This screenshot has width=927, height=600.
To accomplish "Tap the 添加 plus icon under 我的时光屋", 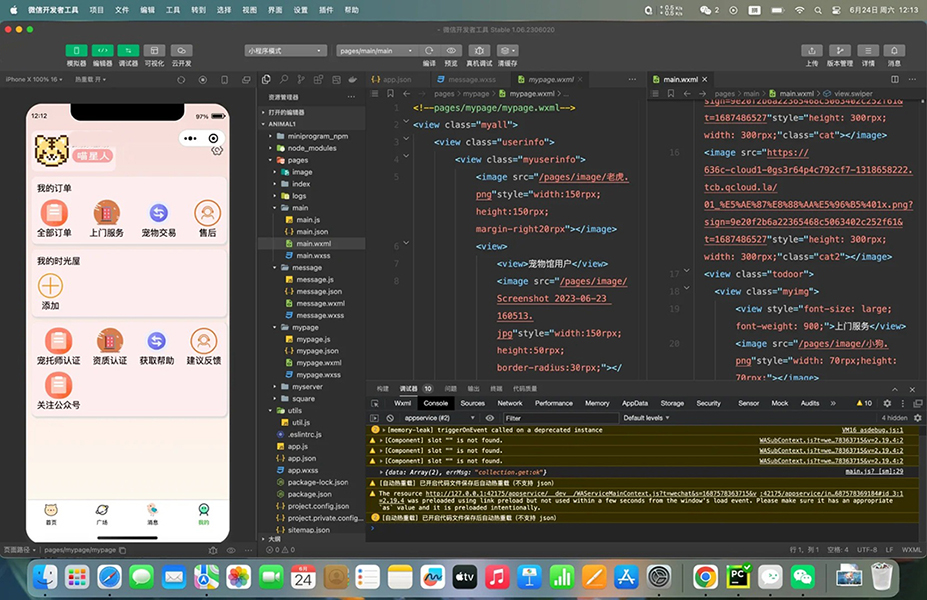I will pos(50,286).
